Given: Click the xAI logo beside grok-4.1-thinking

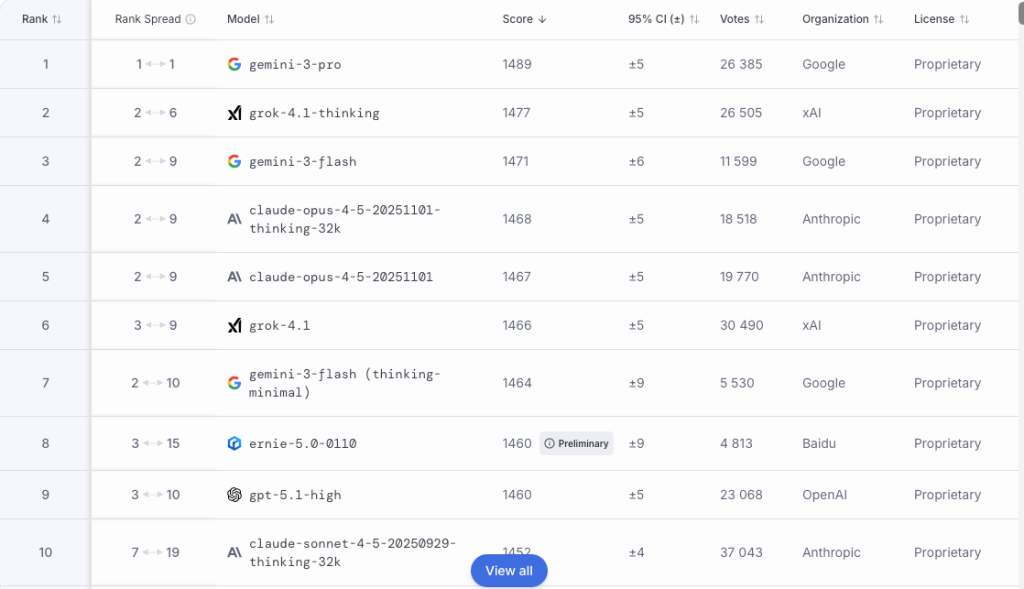Looking at the screenshot, I should click(234, 113).
